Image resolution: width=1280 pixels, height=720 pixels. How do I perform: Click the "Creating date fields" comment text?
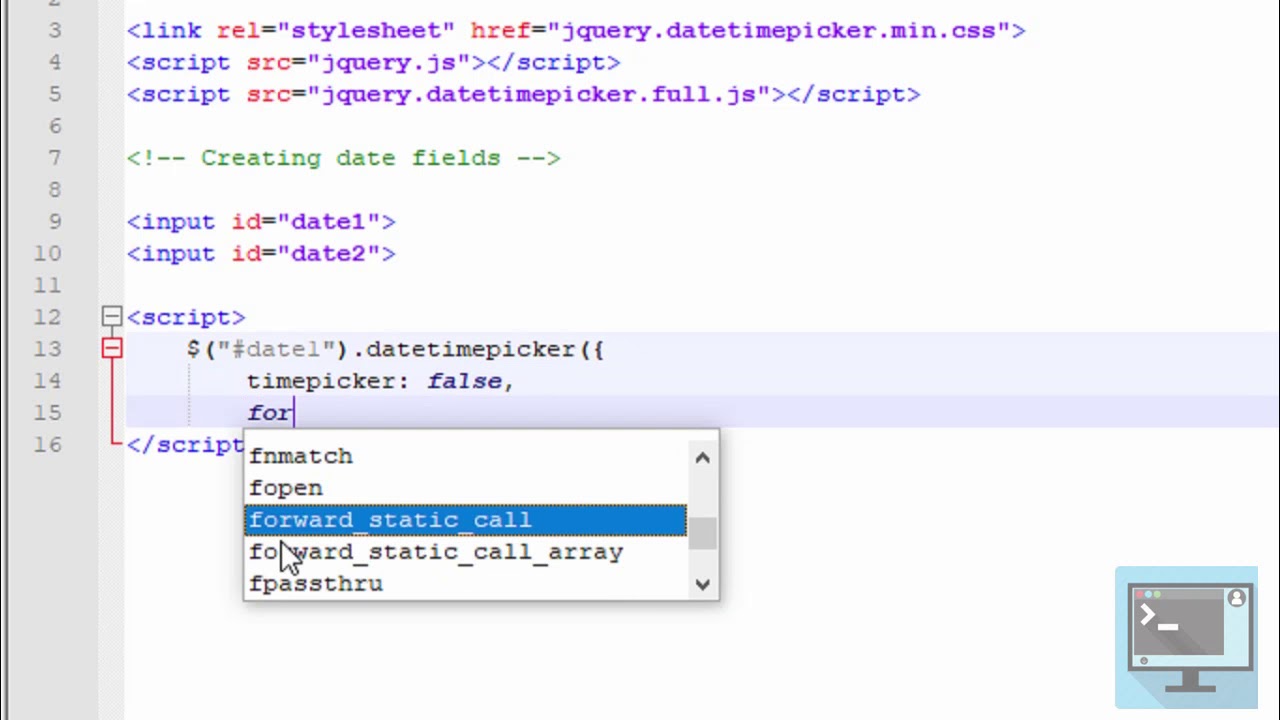[x=350, y=158]
